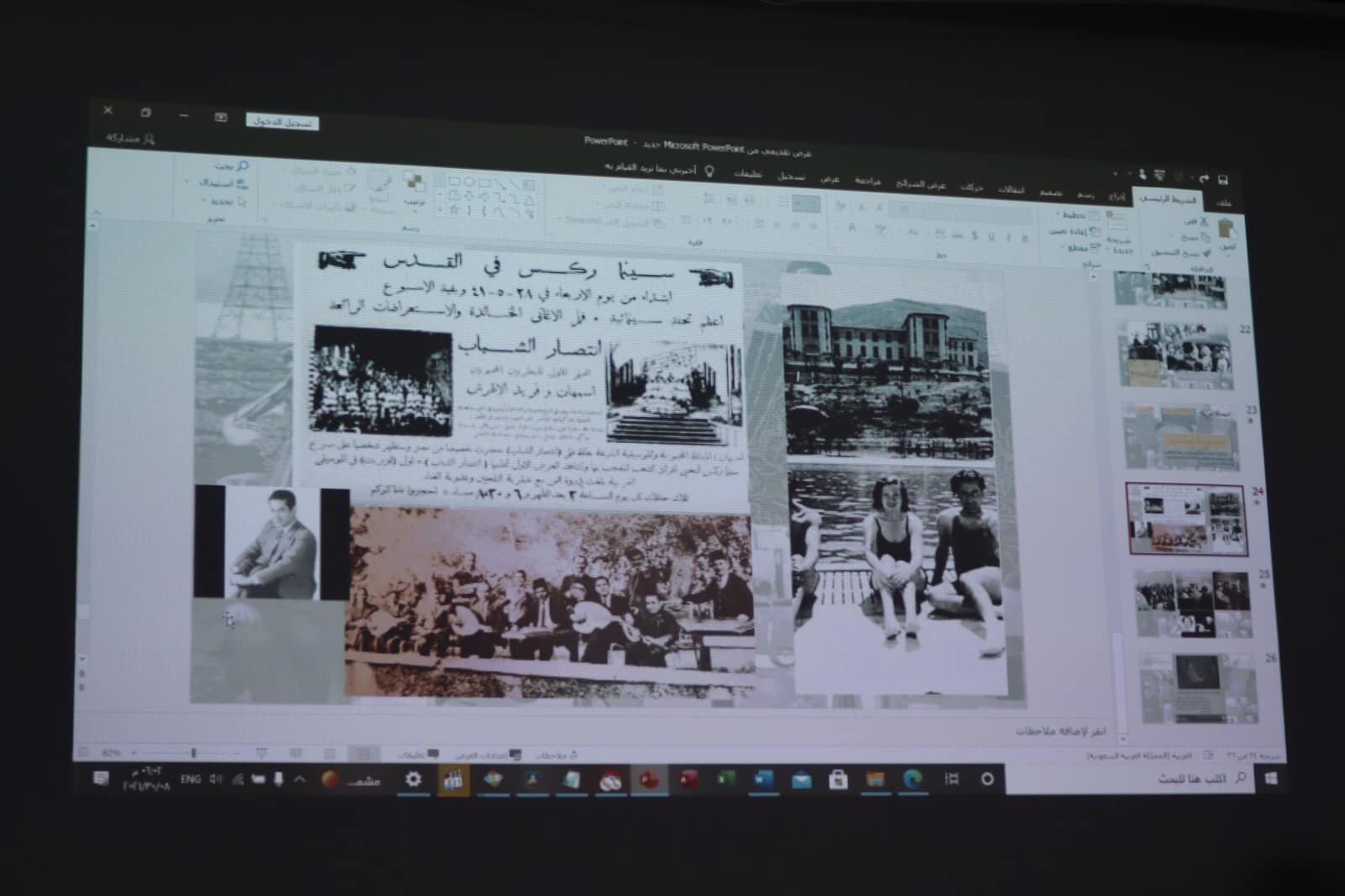Image resolution: width=1345 pixels, height=896 pixels.
Task: Select slide 22 thumbnail
Action: pos(1176,356)
